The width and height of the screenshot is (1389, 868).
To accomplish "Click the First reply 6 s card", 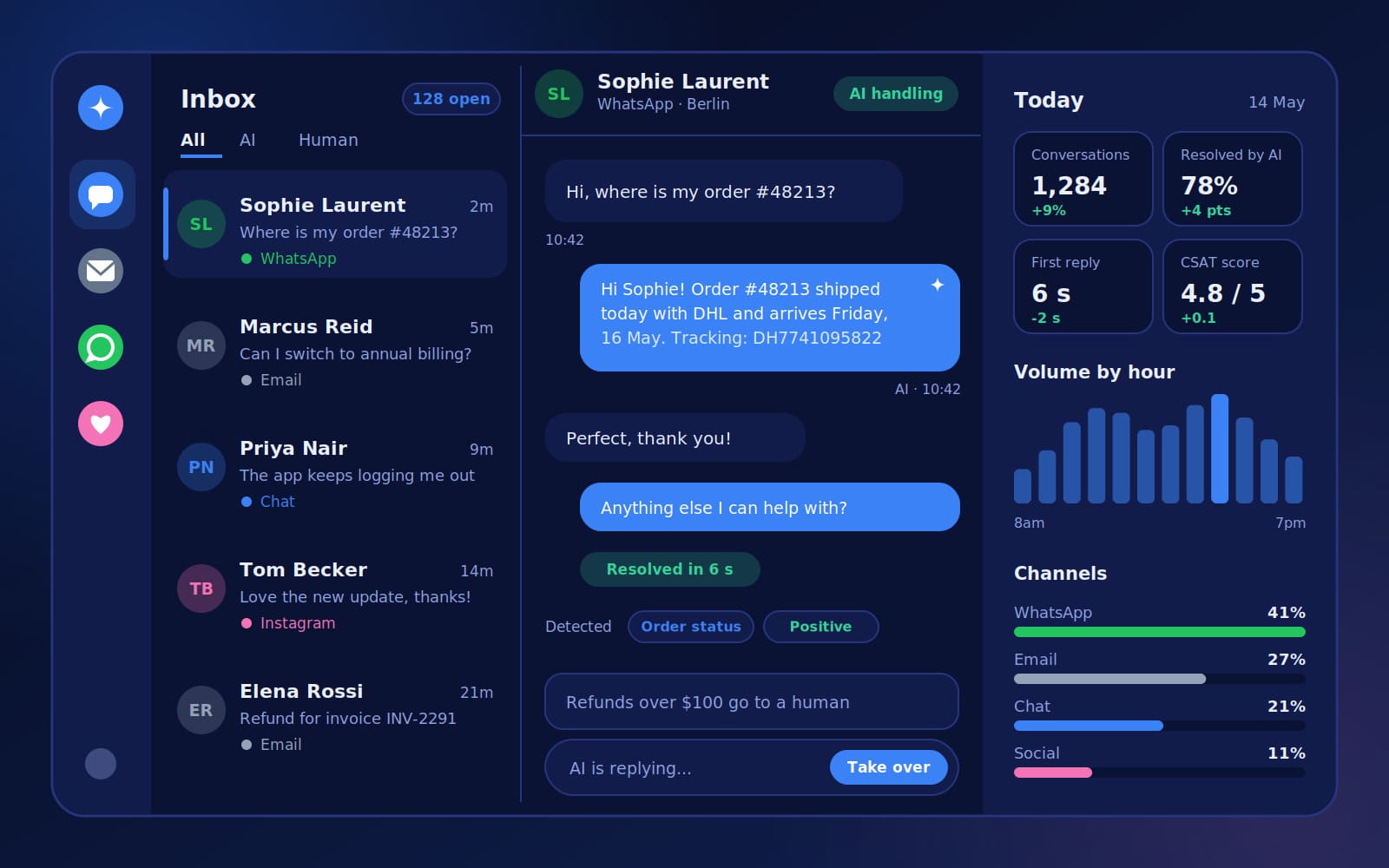I will pyautogui.click(x=1083, y=286).
